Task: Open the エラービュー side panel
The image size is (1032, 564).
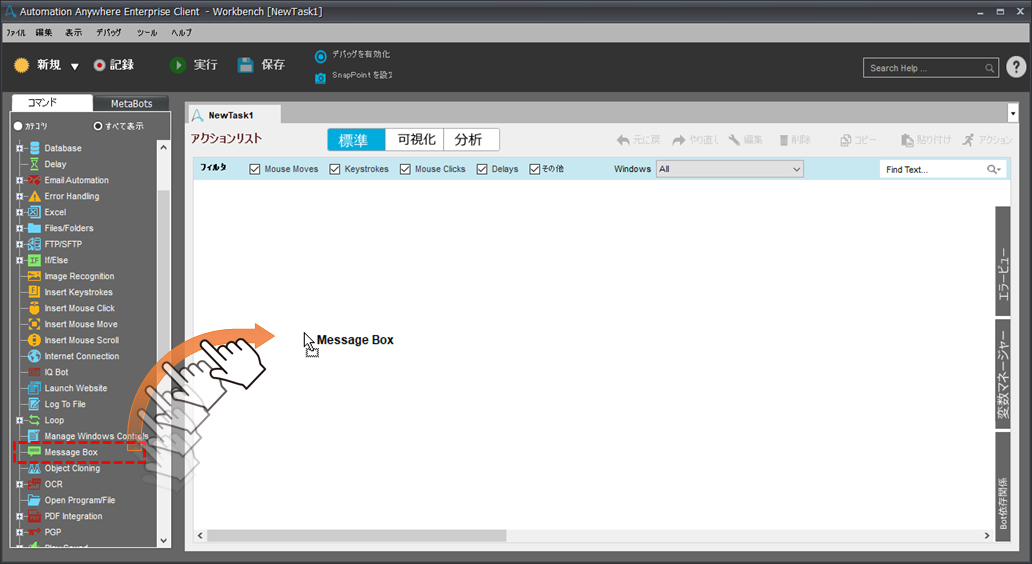Action: tap(1002, 261)
